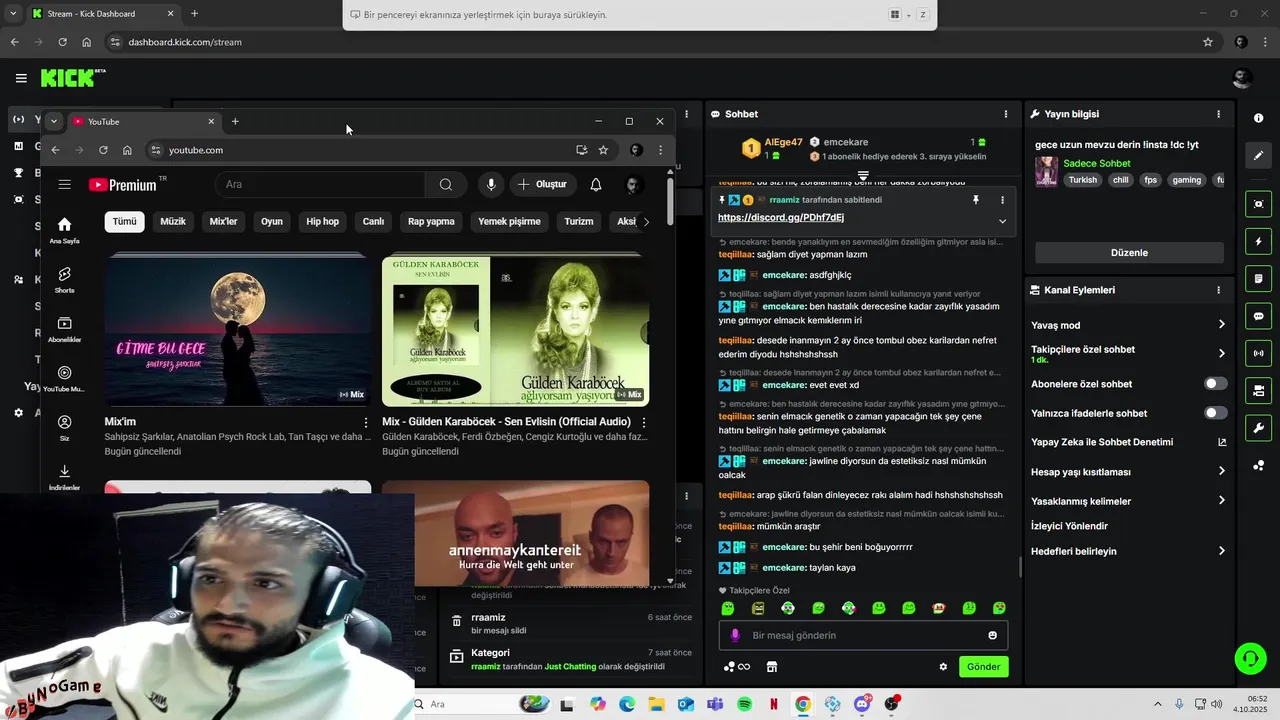This screenshot has height=720, width=1280.
Task: Open Netflix from the taskbar
Action: (x=773, y=704)
